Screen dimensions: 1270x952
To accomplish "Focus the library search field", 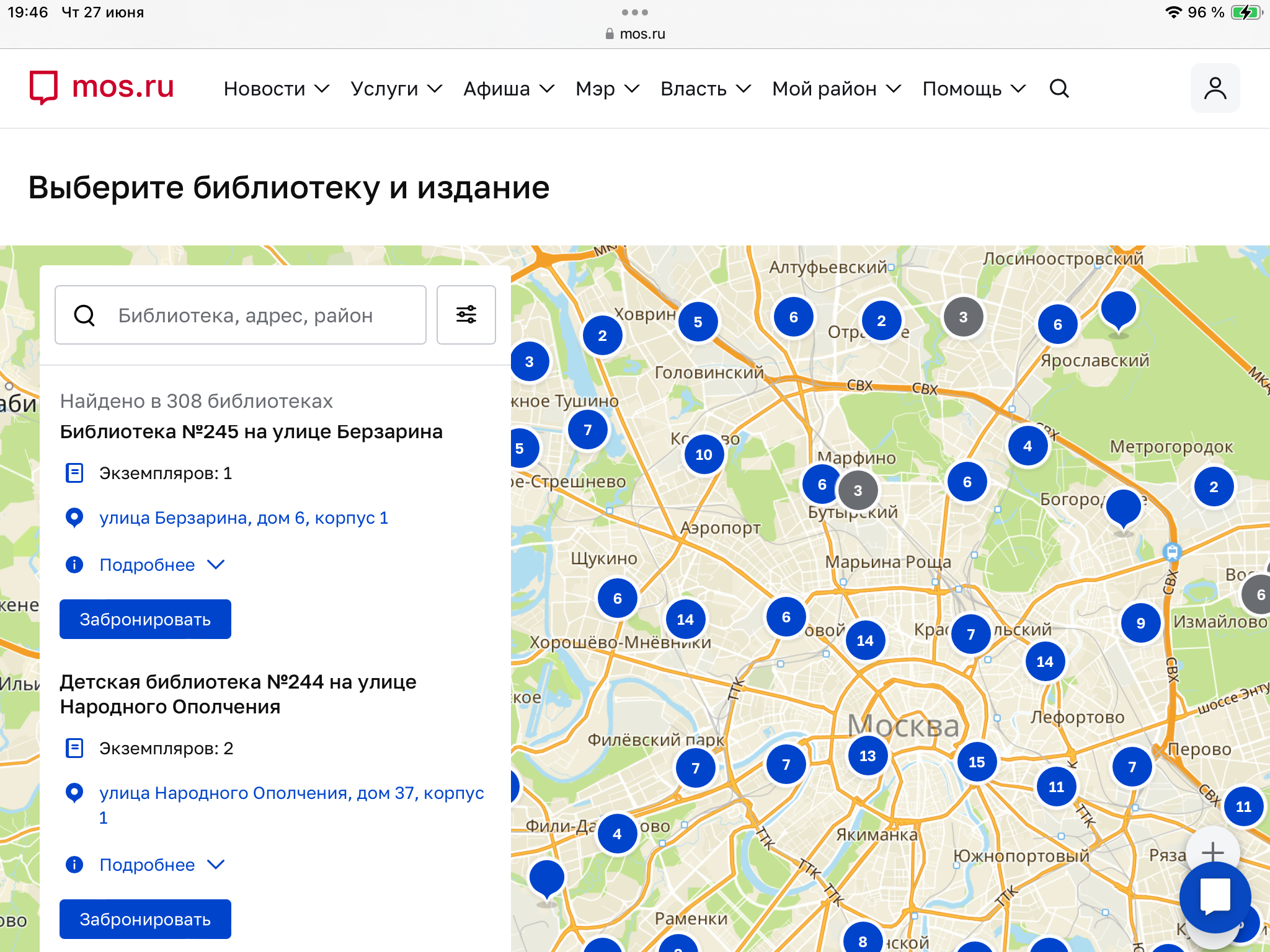I will click(241, 315).
